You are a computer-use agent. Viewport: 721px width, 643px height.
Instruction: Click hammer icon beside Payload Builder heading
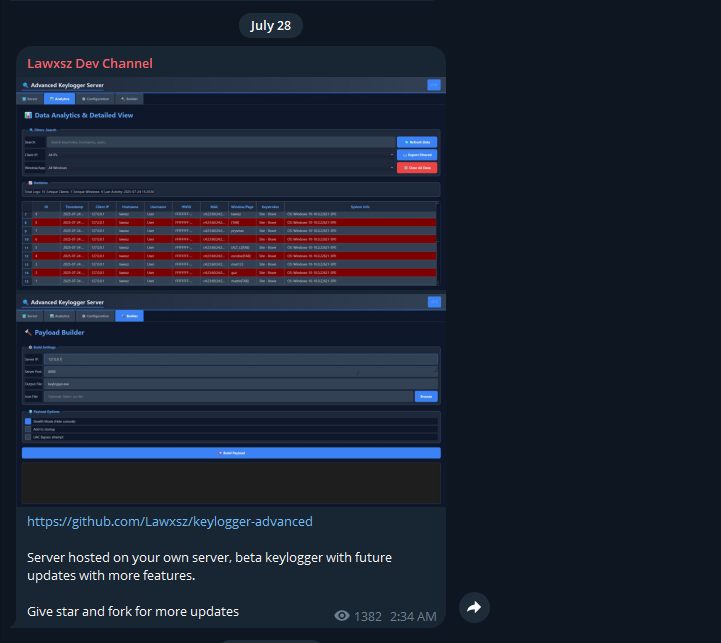pyautogui.click(x=28, y=333)
